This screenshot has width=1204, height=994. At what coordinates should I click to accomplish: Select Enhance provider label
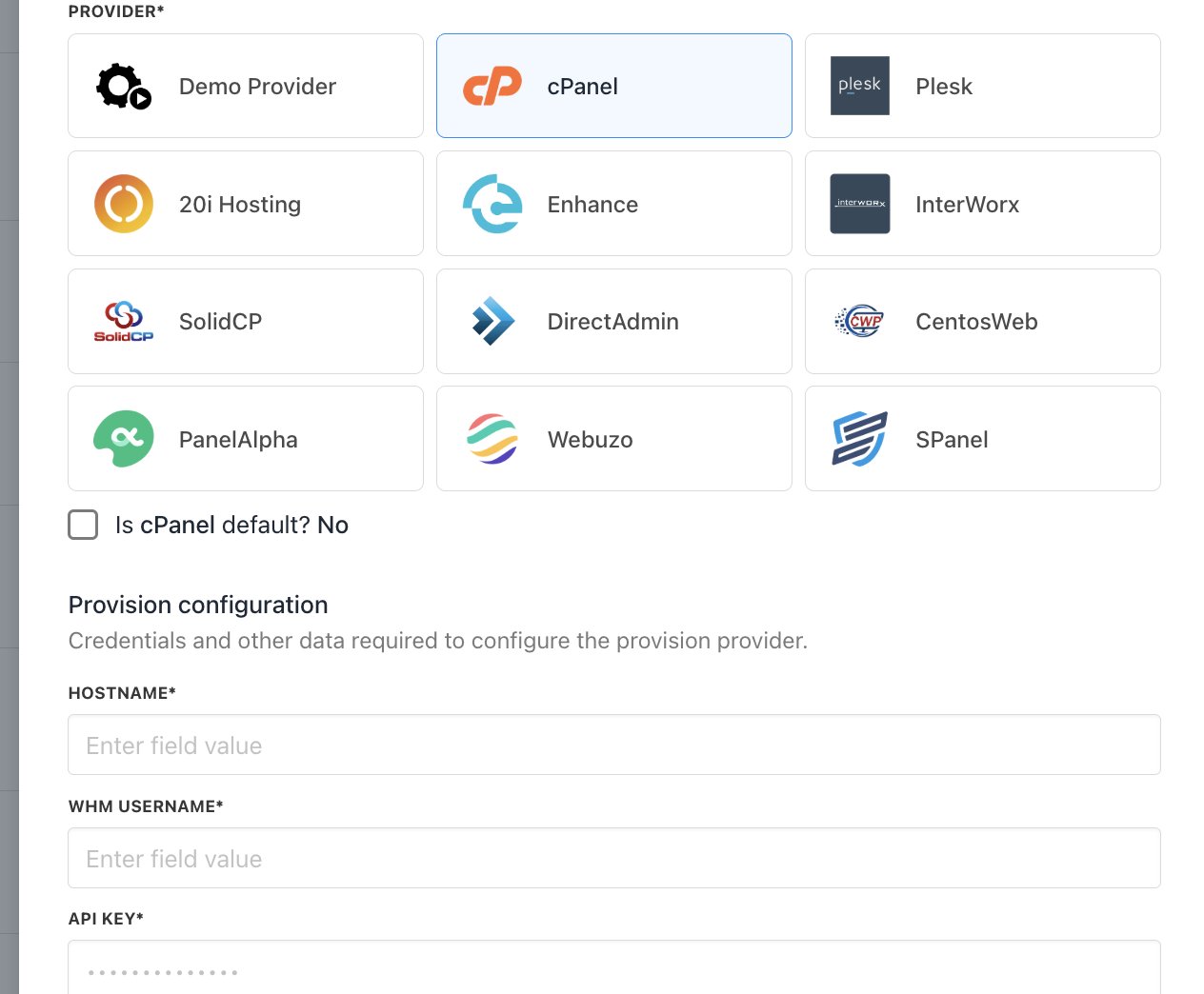tap(592, 205)
